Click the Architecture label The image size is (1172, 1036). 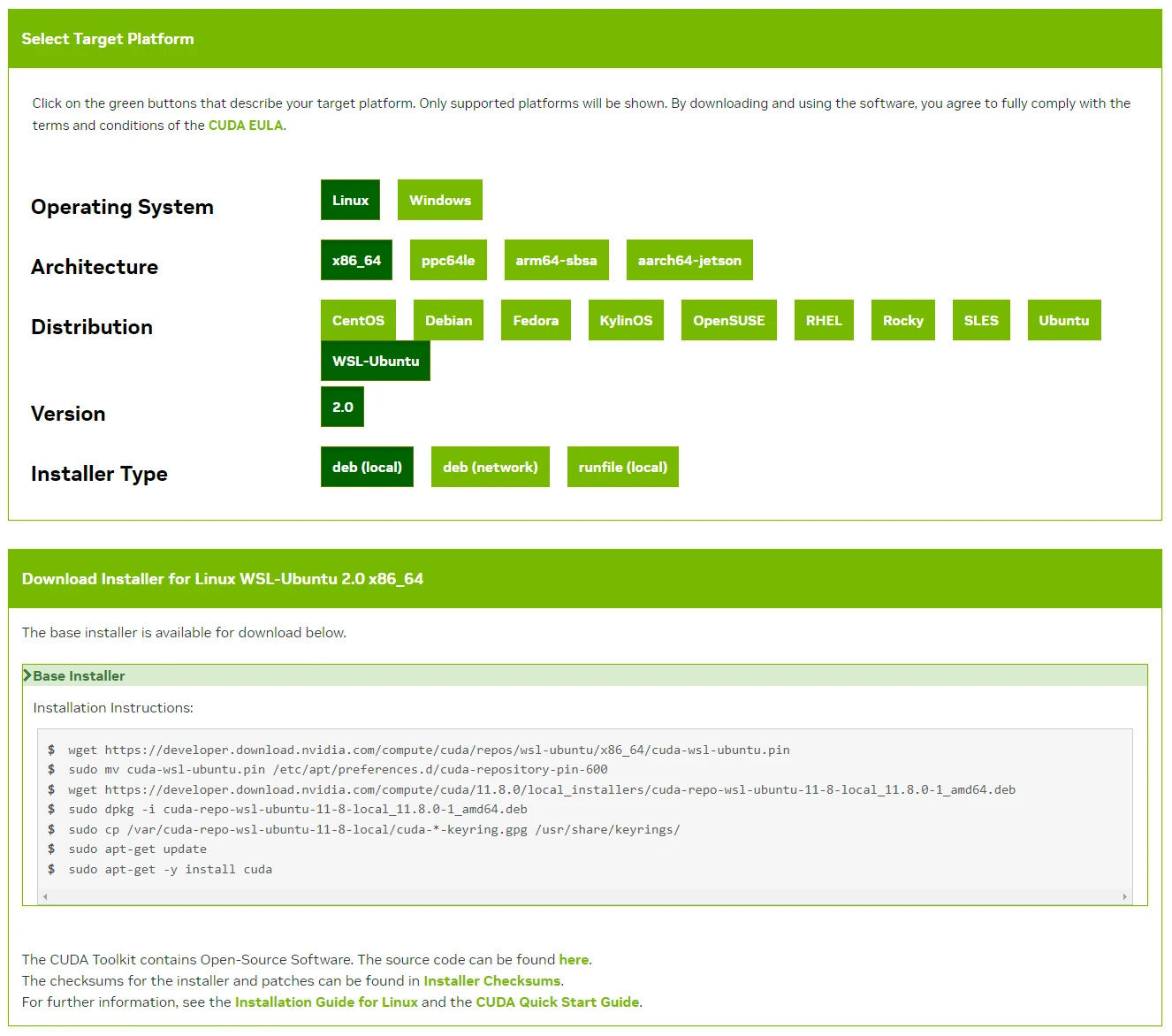coord(95,267)
